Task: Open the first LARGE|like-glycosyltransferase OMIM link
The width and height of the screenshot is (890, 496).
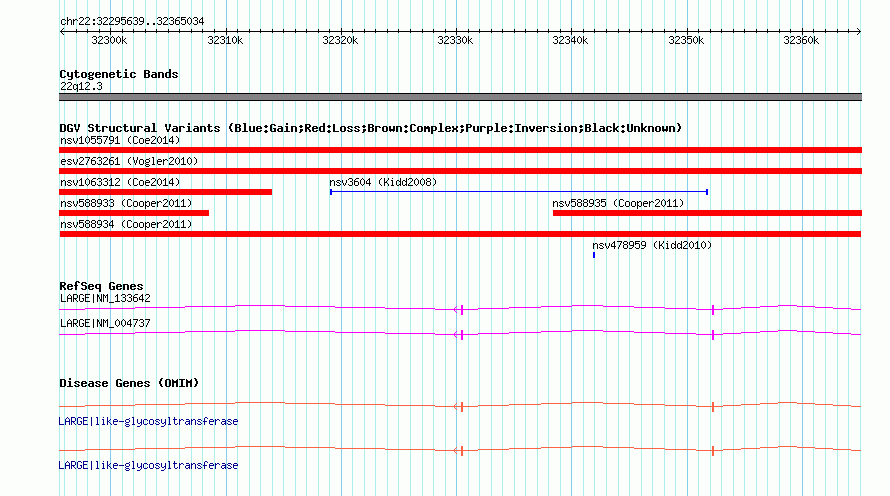Action: pos(148,422)
